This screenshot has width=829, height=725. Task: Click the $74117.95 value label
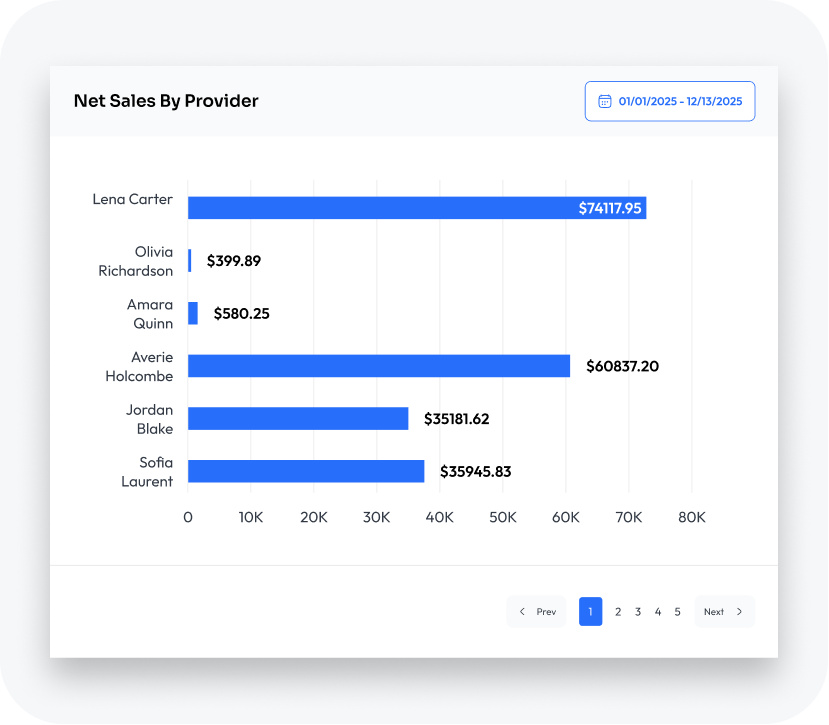click(x=610, y=208)
